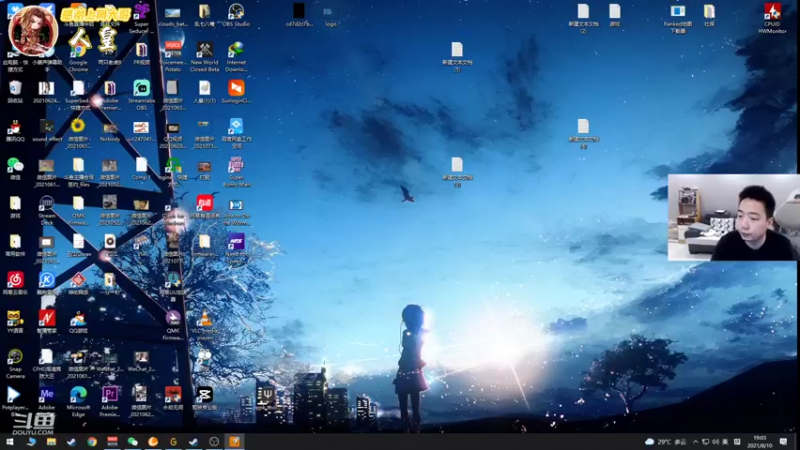Viewport: 800px width, 450px height.
Task: Open the taskbar weather widget showing 29°C
Action: [x=666, y=442]
